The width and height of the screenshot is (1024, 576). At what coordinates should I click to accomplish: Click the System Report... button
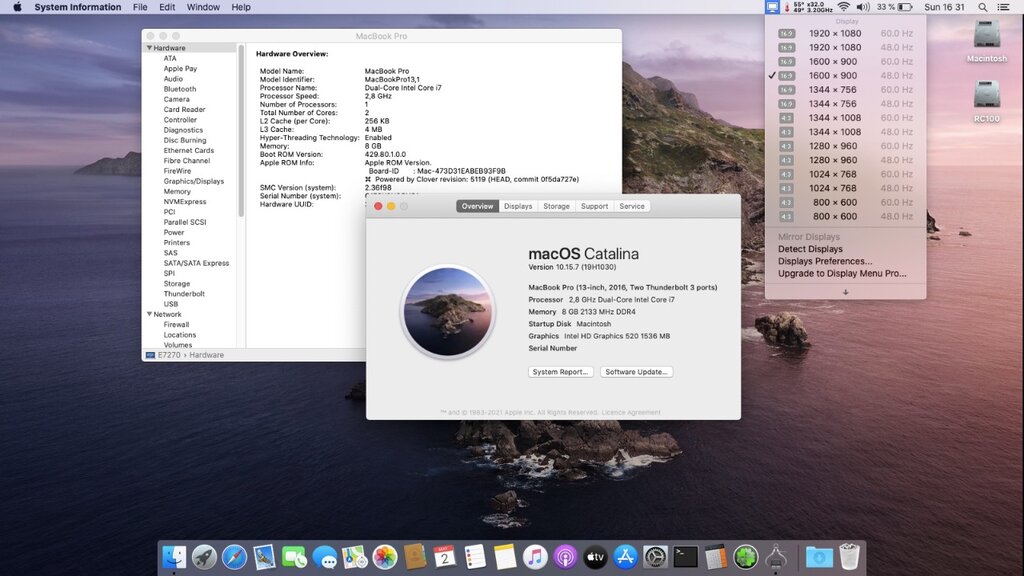pyautogui.click(x=560, y=372)
